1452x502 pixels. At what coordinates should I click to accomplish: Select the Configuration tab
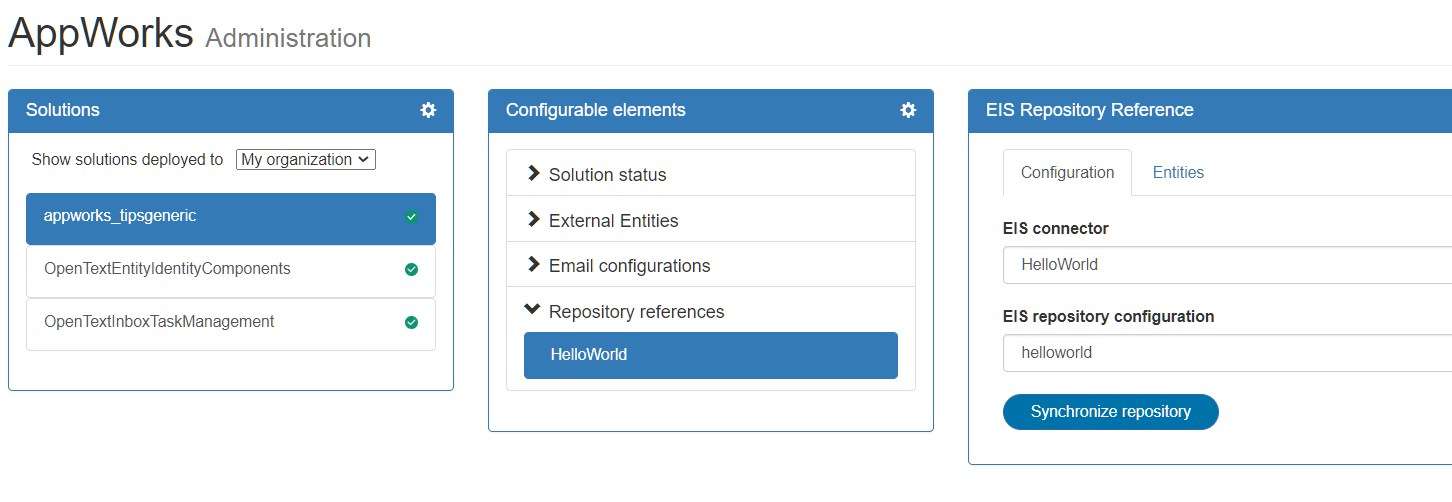pyautogui.click(x=1067, y=172)
